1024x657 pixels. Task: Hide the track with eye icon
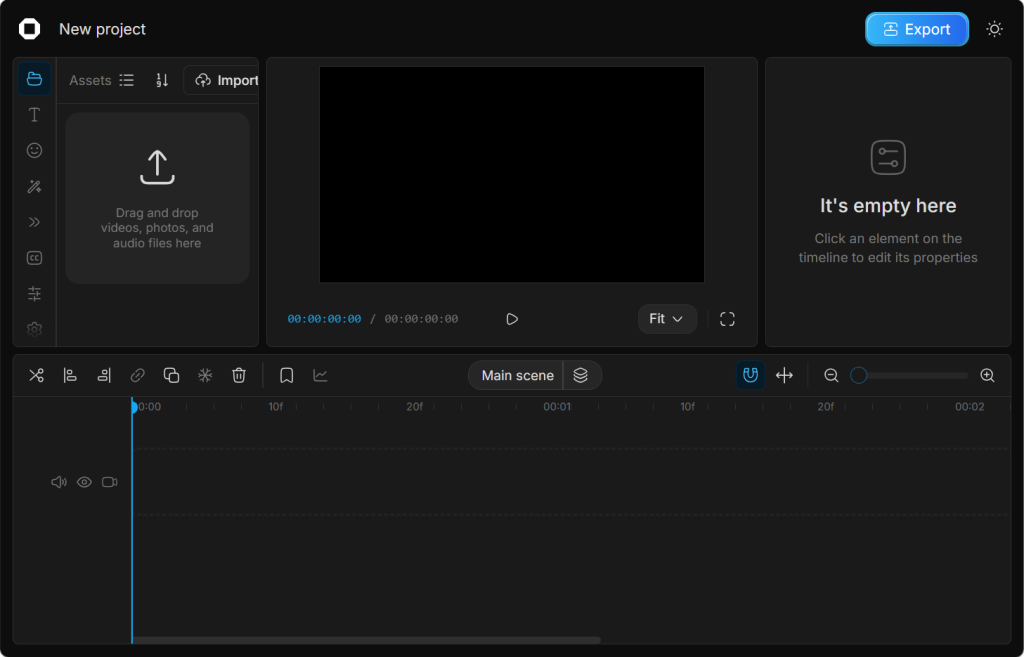click(x=84, y=482)
